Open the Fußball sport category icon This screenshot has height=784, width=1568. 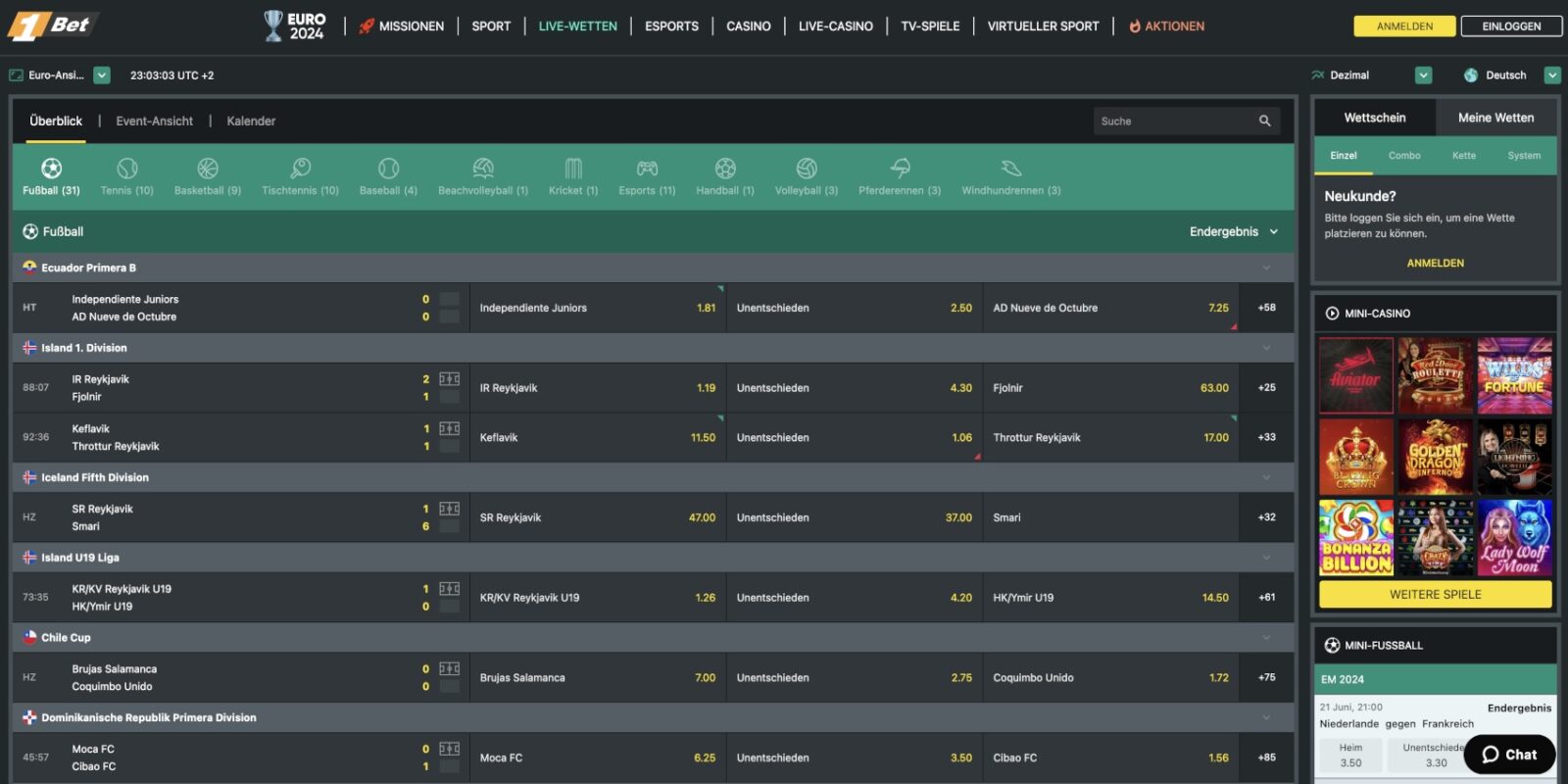(52, 169)
